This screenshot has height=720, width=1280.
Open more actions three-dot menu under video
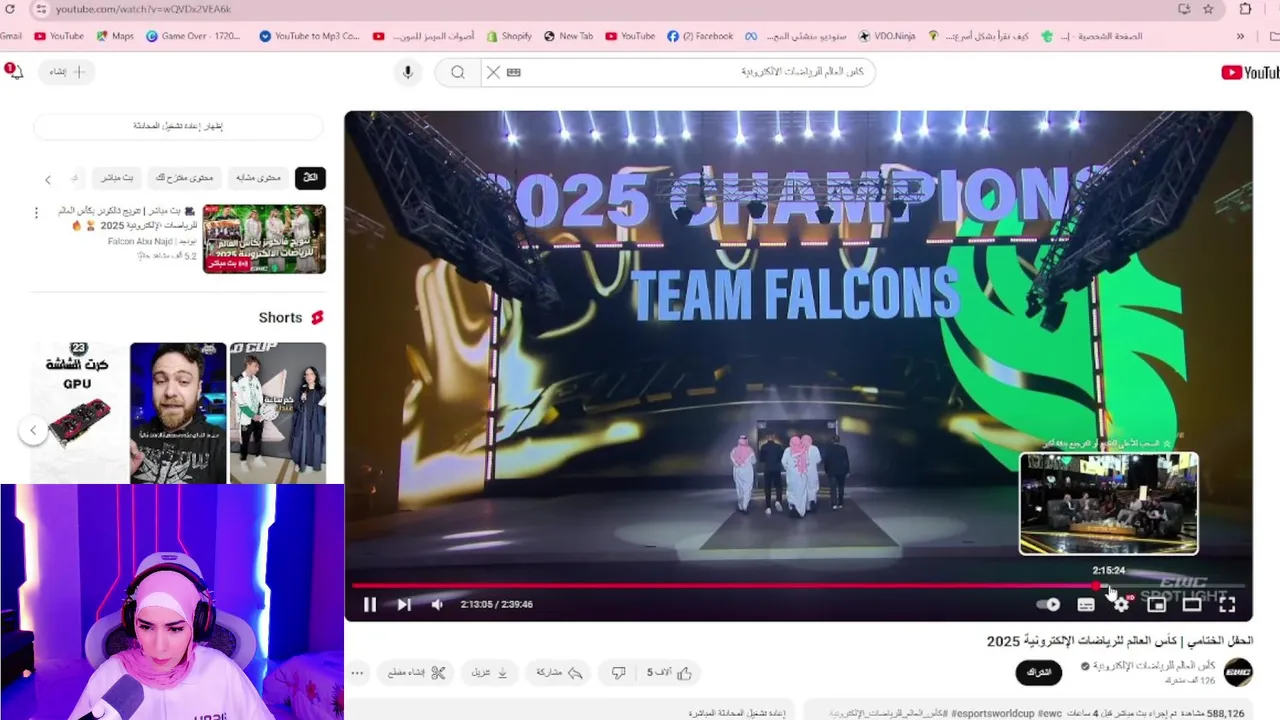point(357,673)
